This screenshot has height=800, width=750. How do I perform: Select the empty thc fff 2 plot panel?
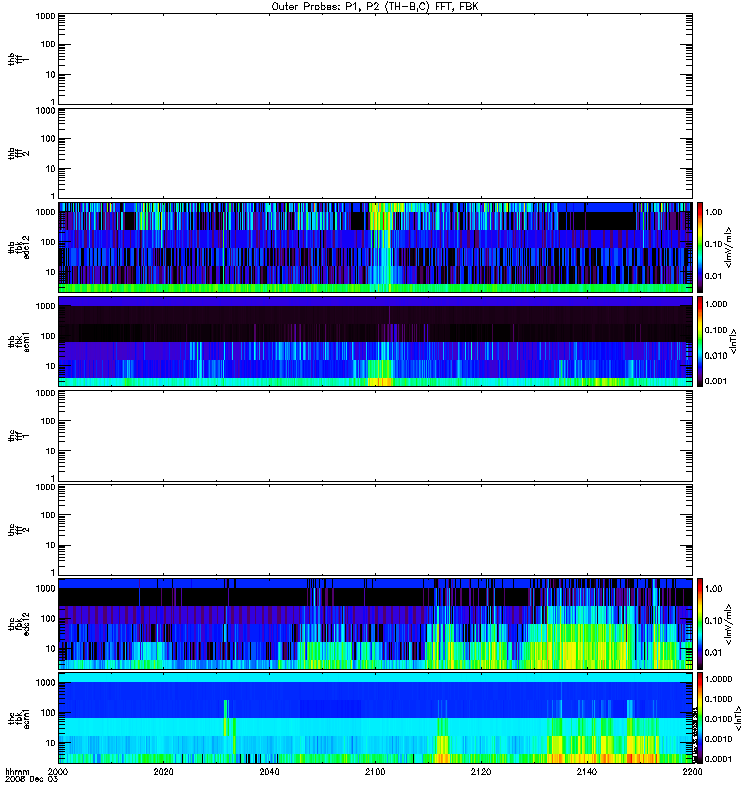point(375,530)
